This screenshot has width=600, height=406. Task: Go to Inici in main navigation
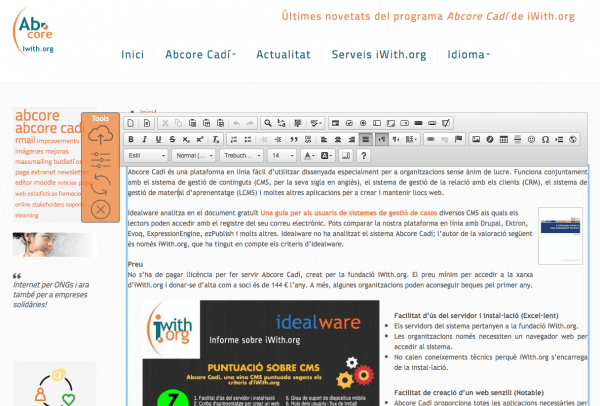132,55
